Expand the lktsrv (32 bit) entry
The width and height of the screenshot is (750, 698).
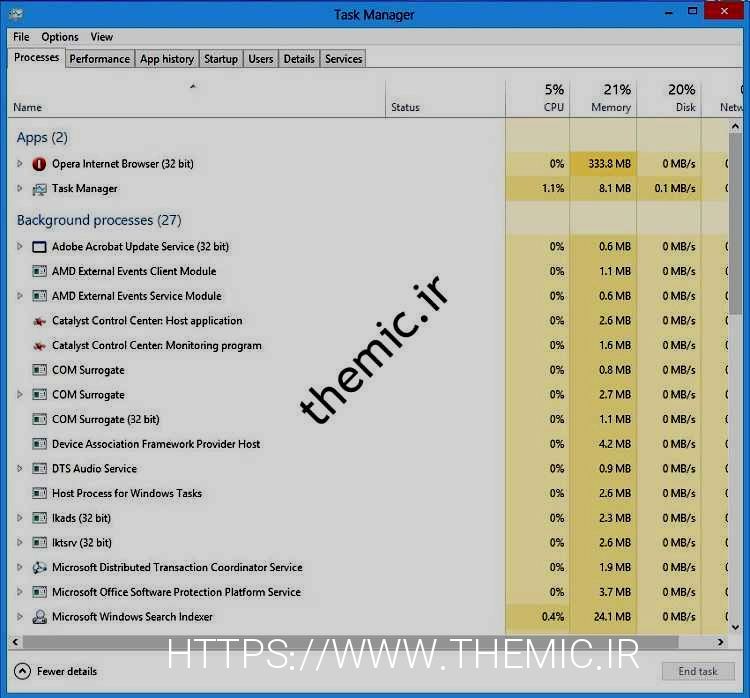pyautogui.click(x=20, y=543)
